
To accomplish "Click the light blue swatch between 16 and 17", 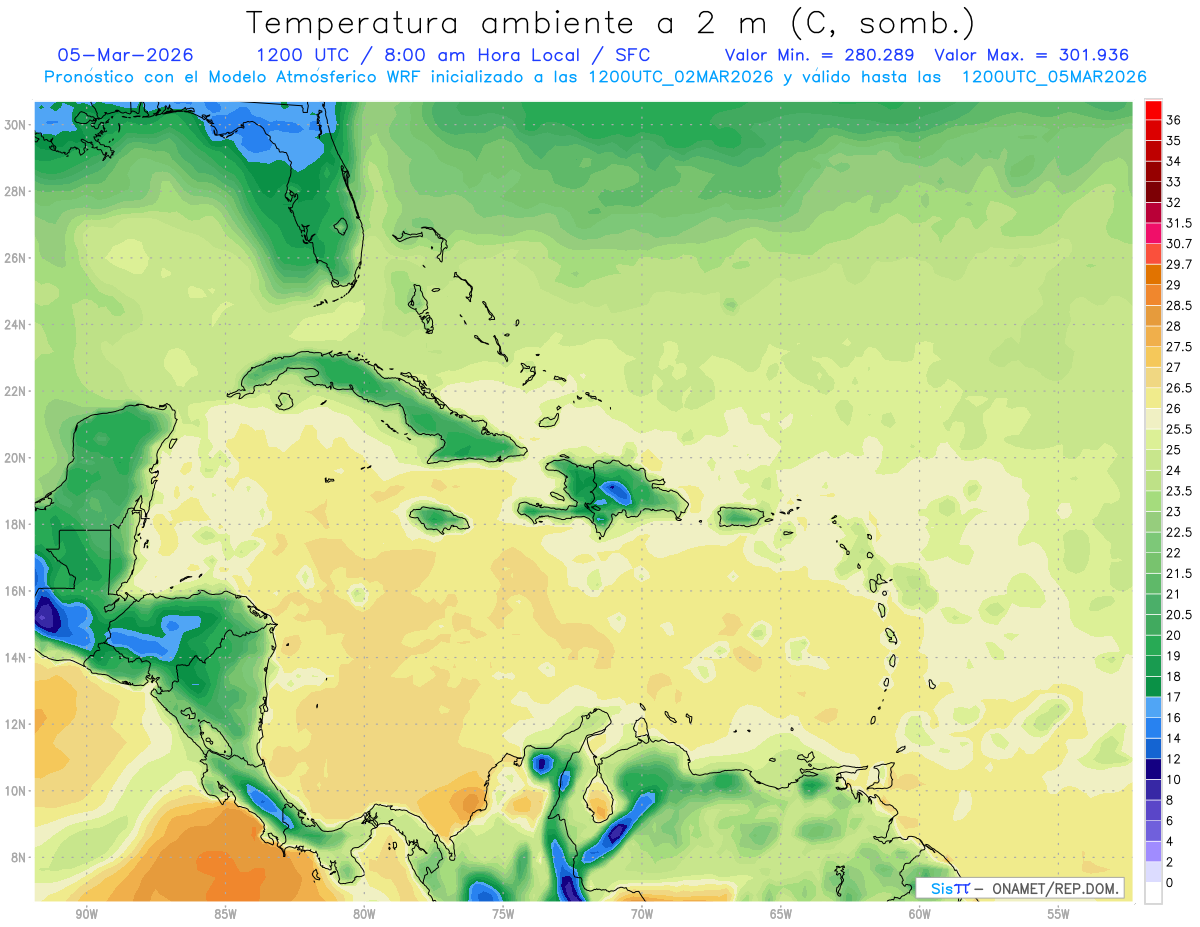I will tap(1153, 707).
